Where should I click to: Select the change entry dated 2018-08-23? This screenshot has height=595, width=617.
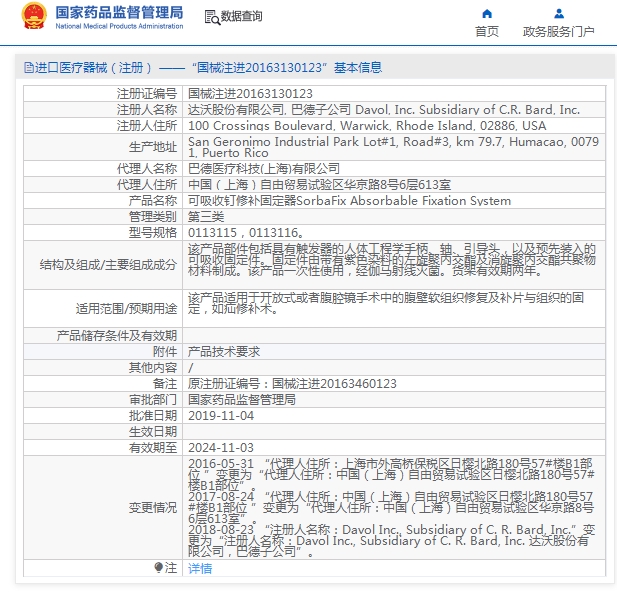(392, 541)
